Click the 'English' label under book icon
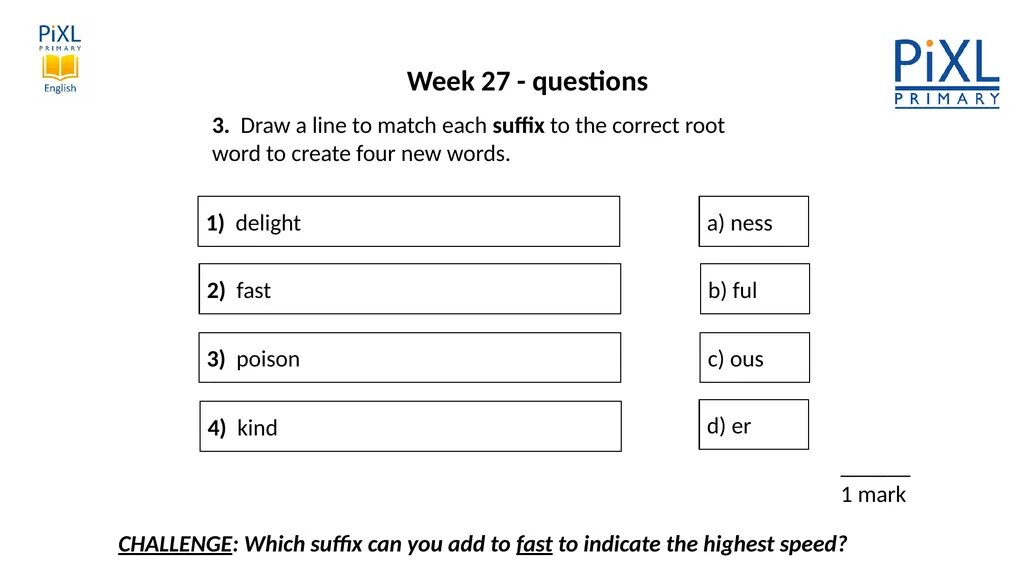This screenshot has width=1024, height=575. [x=60, y=88]
